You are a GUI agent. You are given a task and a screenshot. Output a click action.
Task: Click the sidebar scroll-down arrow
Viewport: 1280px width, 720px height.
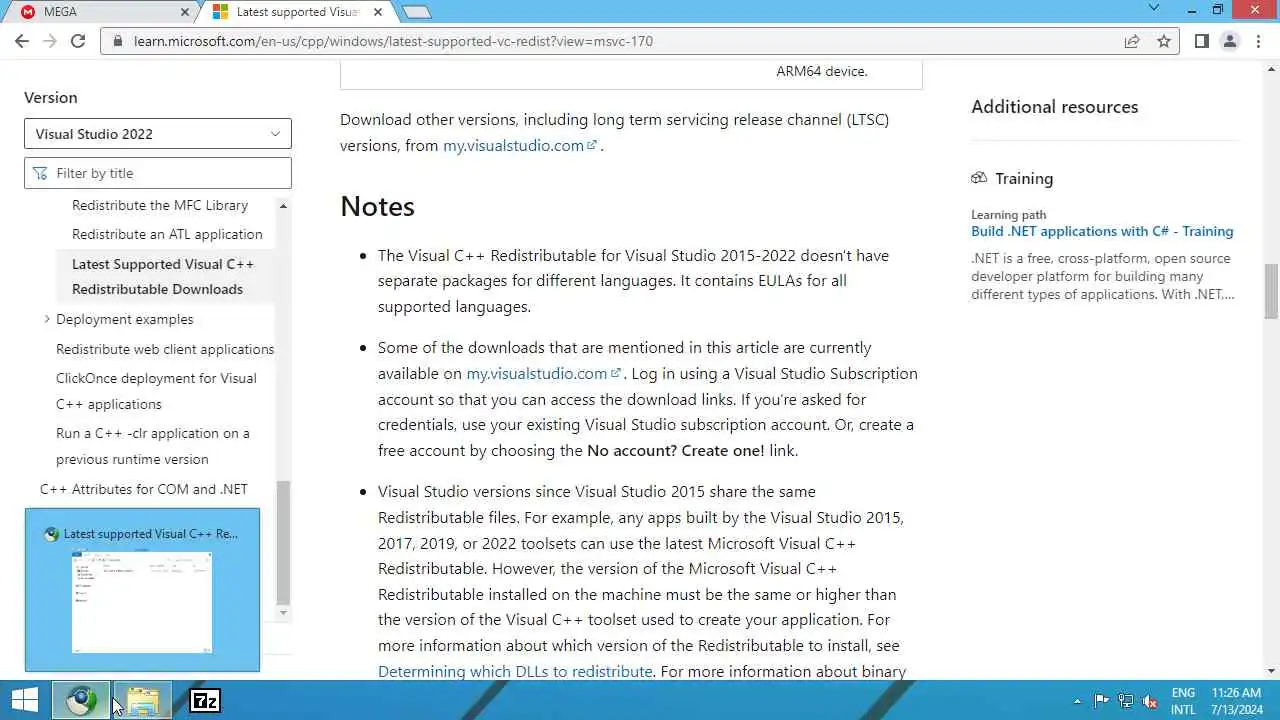tap(283, 613)
